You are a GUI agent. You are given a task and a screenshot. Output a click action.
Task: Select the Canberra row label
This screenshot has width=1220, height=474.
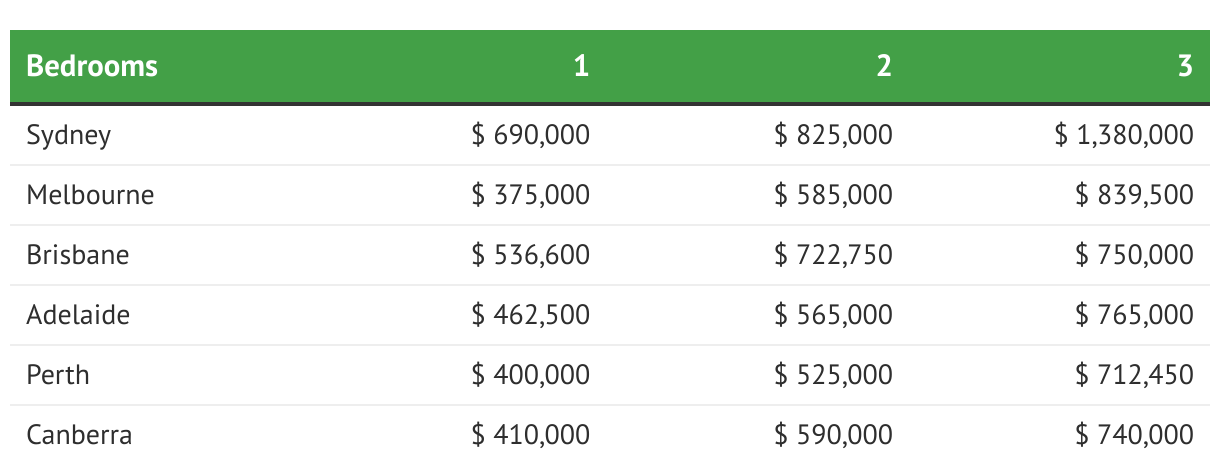click(79, 435)
